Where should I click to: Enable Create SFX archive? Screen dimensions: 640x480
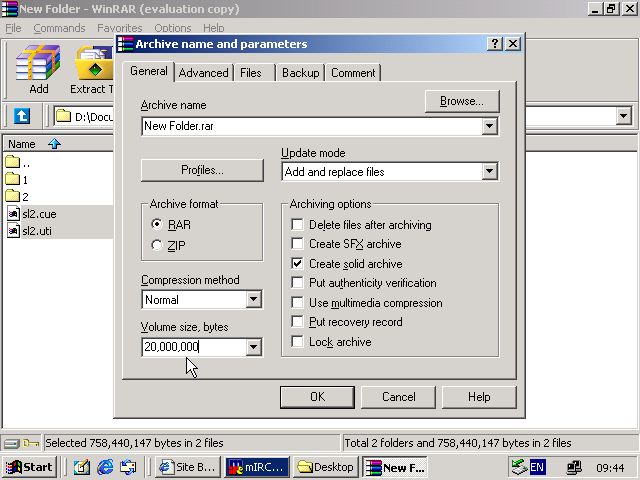(x=298, y=244)
